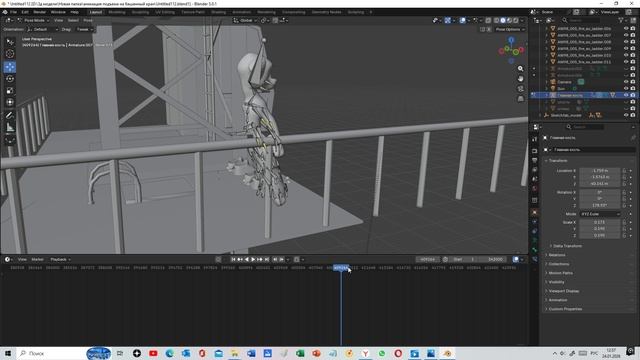This screenshot has height=360, width=640.
Task: Disable rendering of ladder.011 camera icon
Action: click(633, 62)
